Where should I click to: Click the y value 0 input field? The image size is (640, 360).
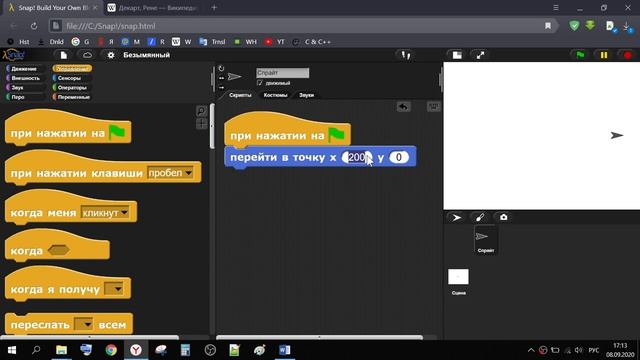[x=399, y=157]
